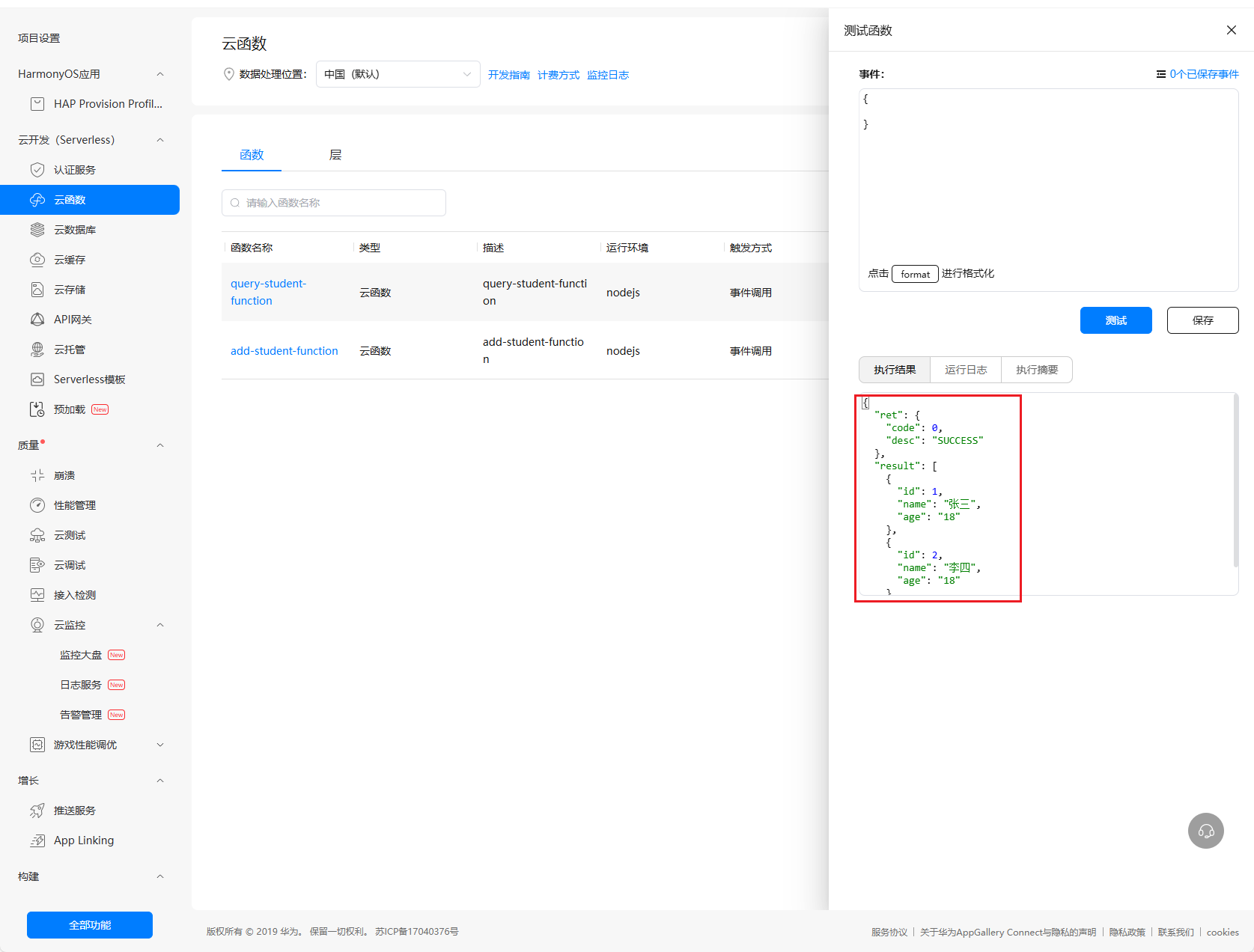The height and width of the screenshot is (952, 1254).
Task: Click the 游戏性能调优 icon
Action: pos(37,745)
